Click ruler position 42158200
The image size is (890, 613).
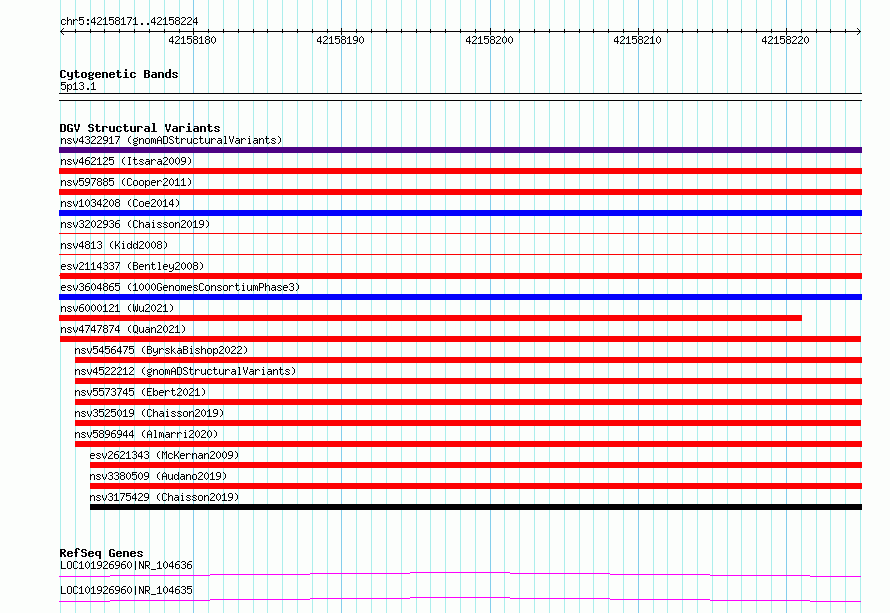[489, 40]
